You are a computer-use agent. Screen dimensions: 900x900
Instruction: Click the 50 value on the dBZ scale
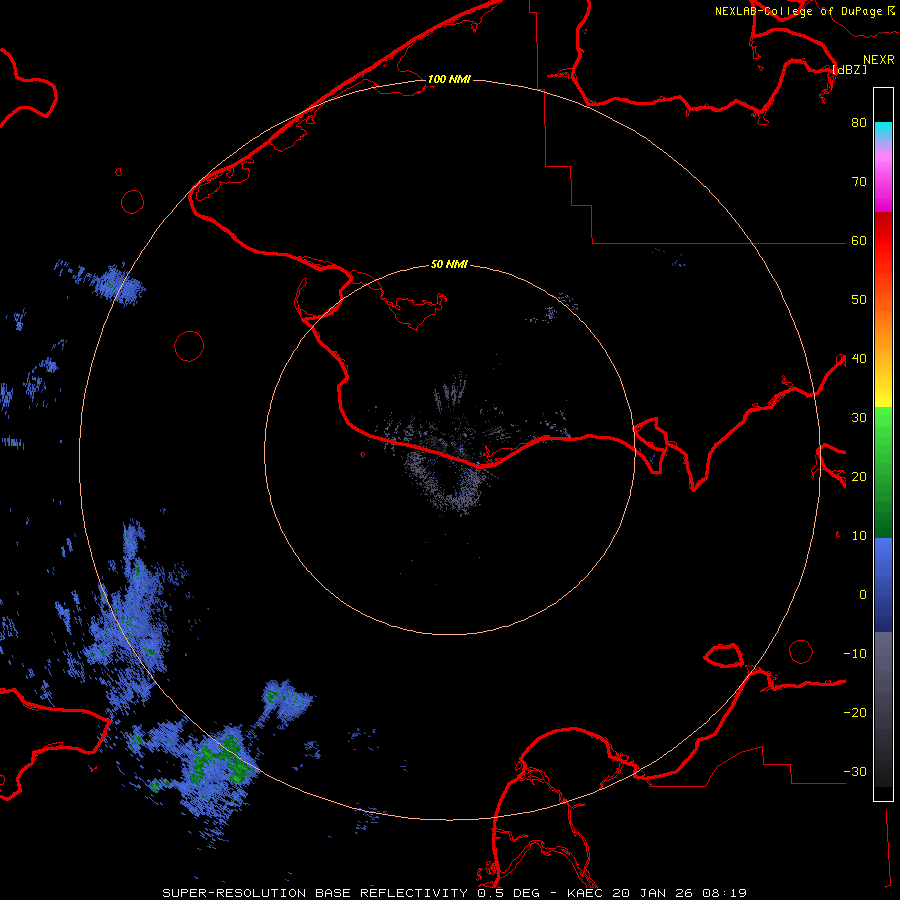[859, 300]
